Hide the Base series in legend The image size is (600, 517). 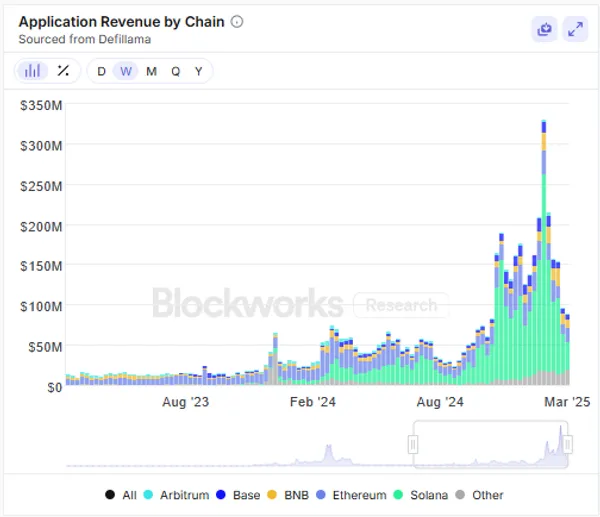pos(238,495)
